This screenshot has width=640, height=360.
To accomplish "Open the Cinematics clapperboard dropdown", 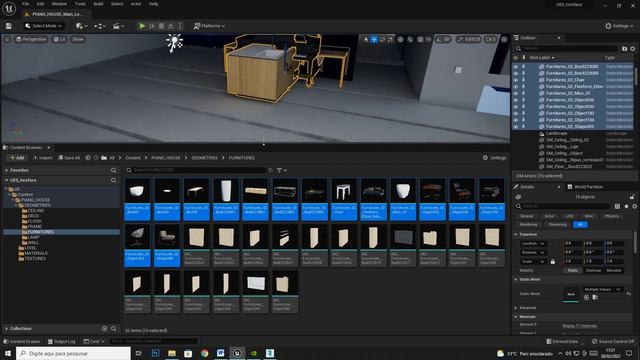I will tap(118, 26).
